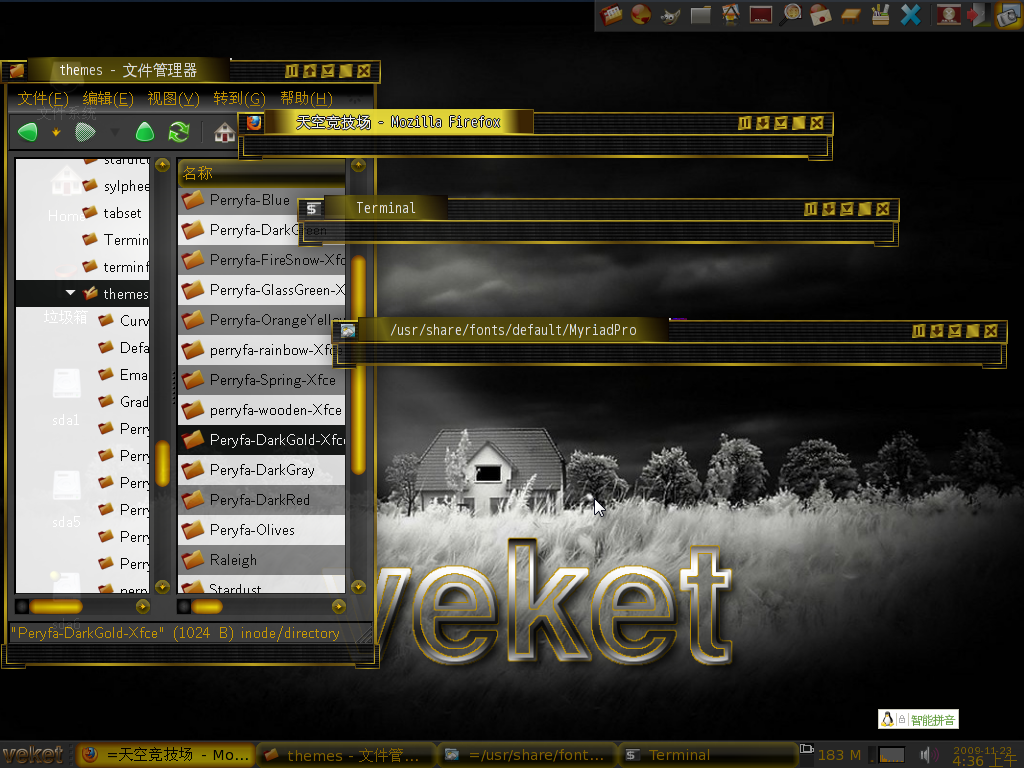This screenshot has width=1024, height=768.
Task: Switch to /usr/share/fonts taskbar entry
Action: tap(526, 755)
